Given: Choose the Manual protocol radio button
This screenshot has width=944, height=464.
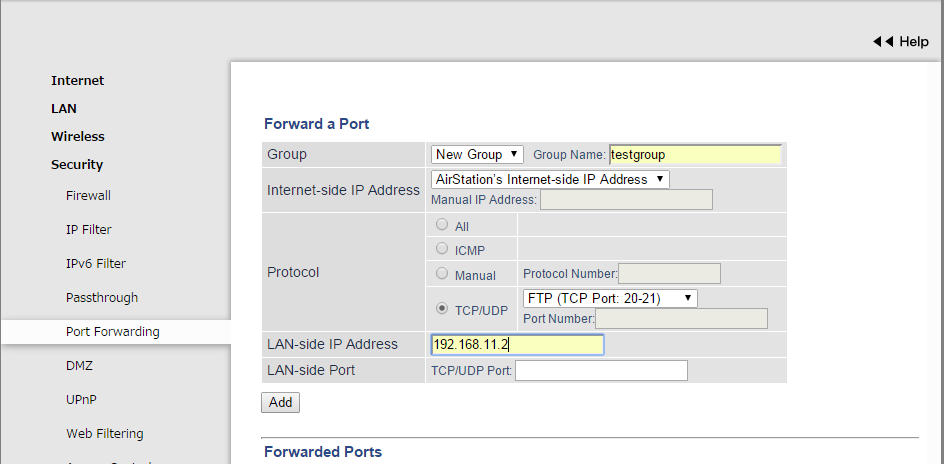Looking at the screenshot, I should (x=442, y=273).
